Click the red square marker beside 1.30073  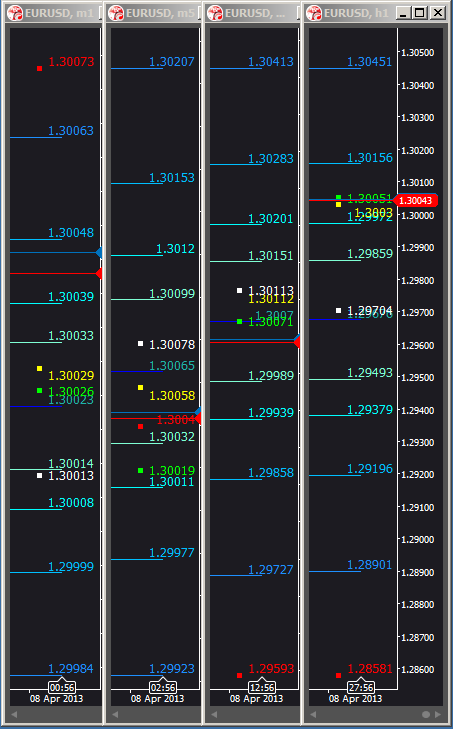pos(40,68)
